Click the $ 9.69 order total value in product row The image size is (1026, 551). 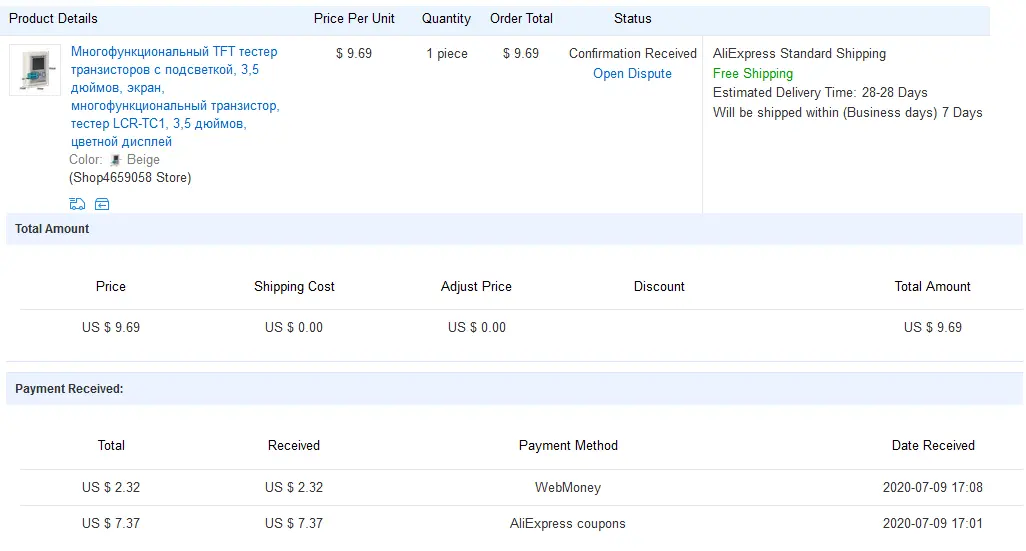[x=521, y=54]
